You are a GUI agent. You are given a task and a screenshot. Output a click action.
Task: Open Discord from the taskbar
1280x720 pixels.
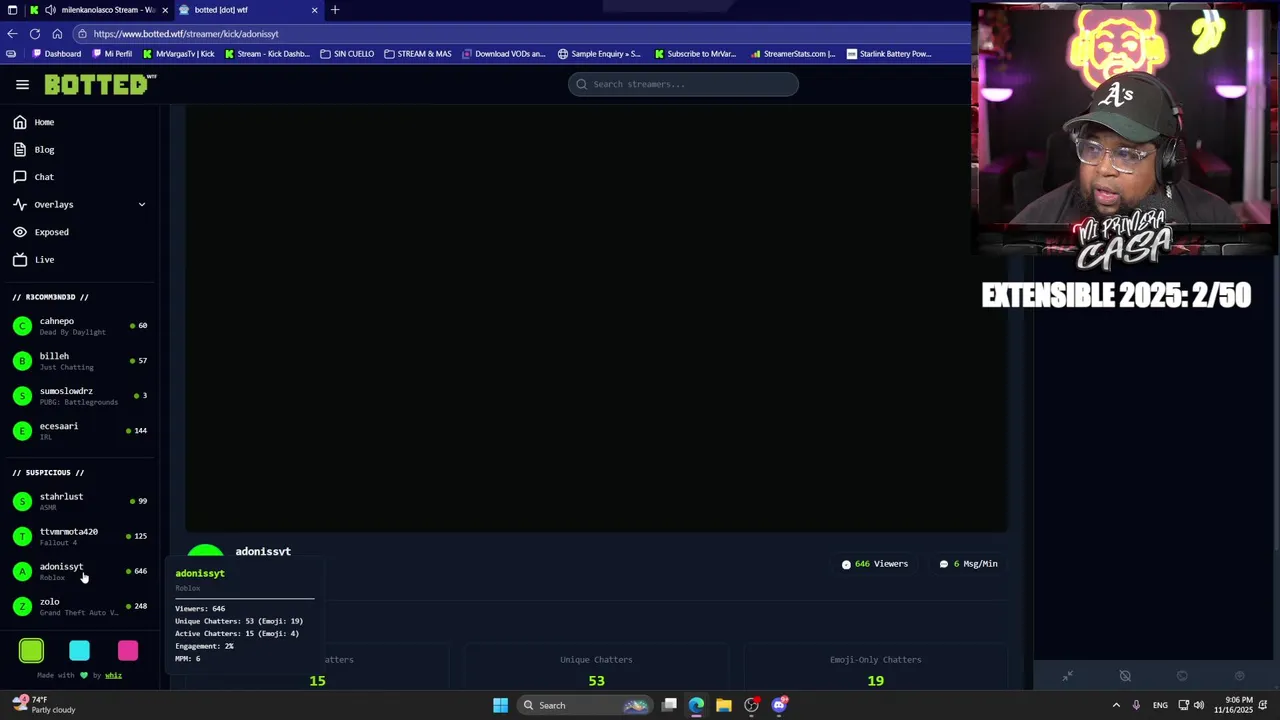click(779, 705)
